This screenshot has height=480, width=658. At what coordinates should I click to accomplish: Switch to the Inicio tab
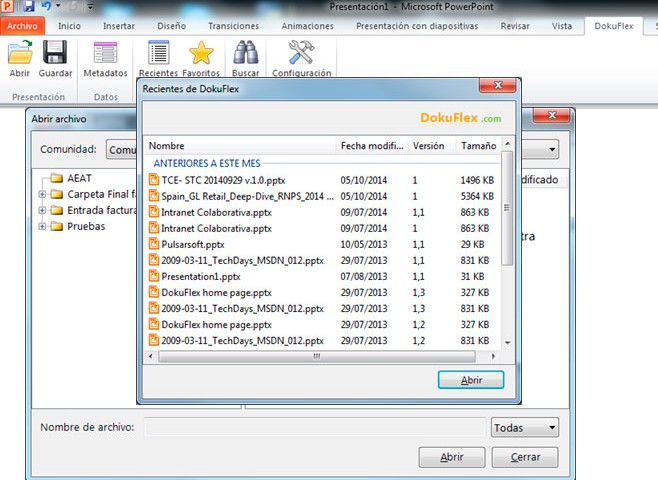(69, 26)
